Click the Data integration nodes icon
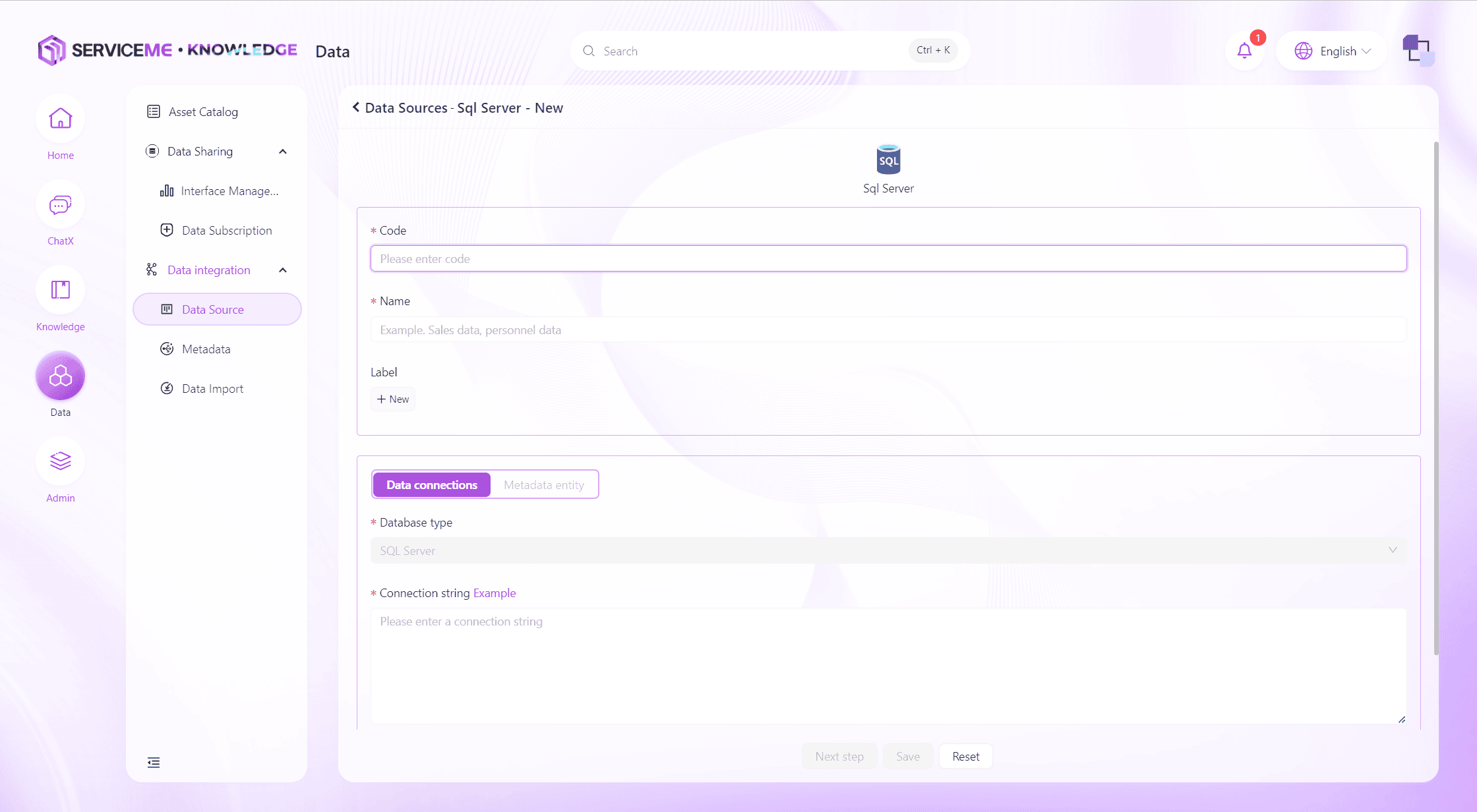 pos(152,270)
